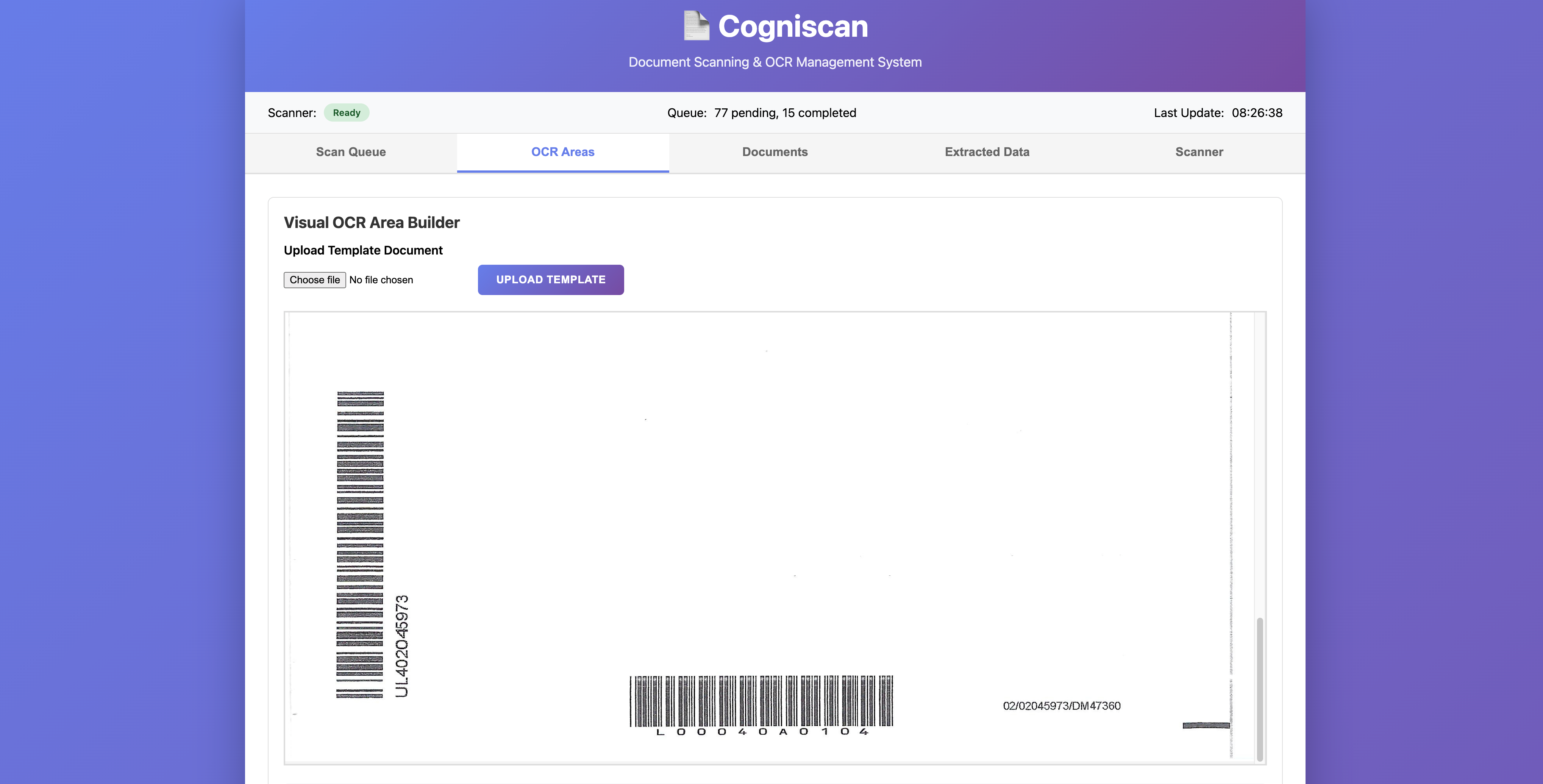Click the rotated UL402045973 text
This screenshot has height=784, width=1543.
402,646
